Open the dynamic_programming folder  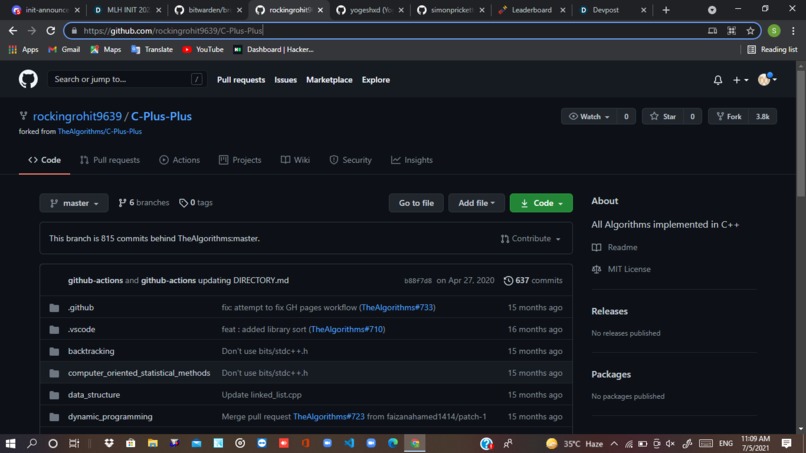(x=110, y=416)
